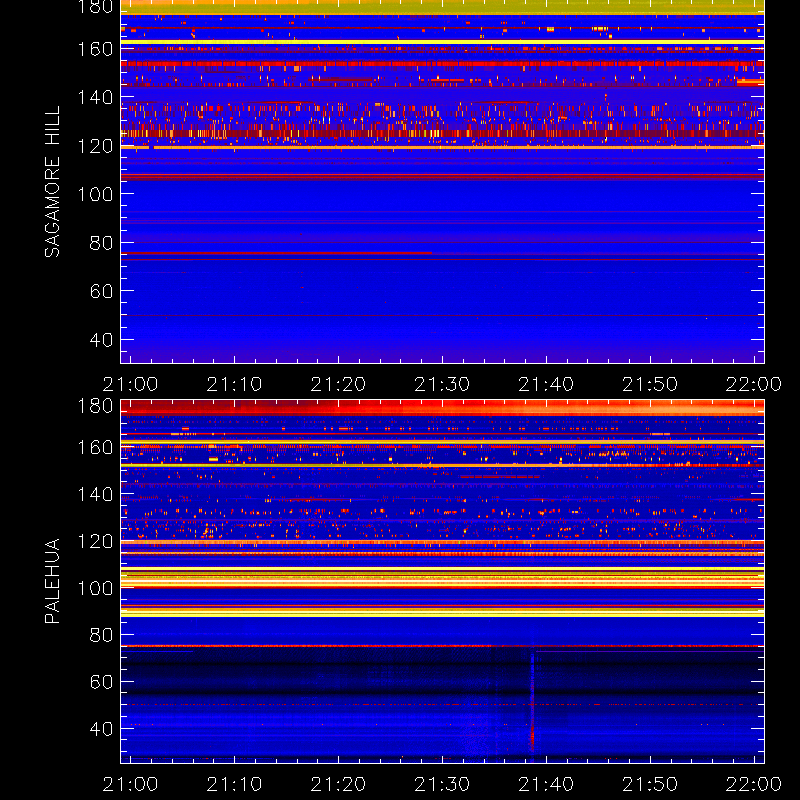This screenshot has width=800, height=800.
Task: Select 140 label on Palehua axis
Action: 95,494
